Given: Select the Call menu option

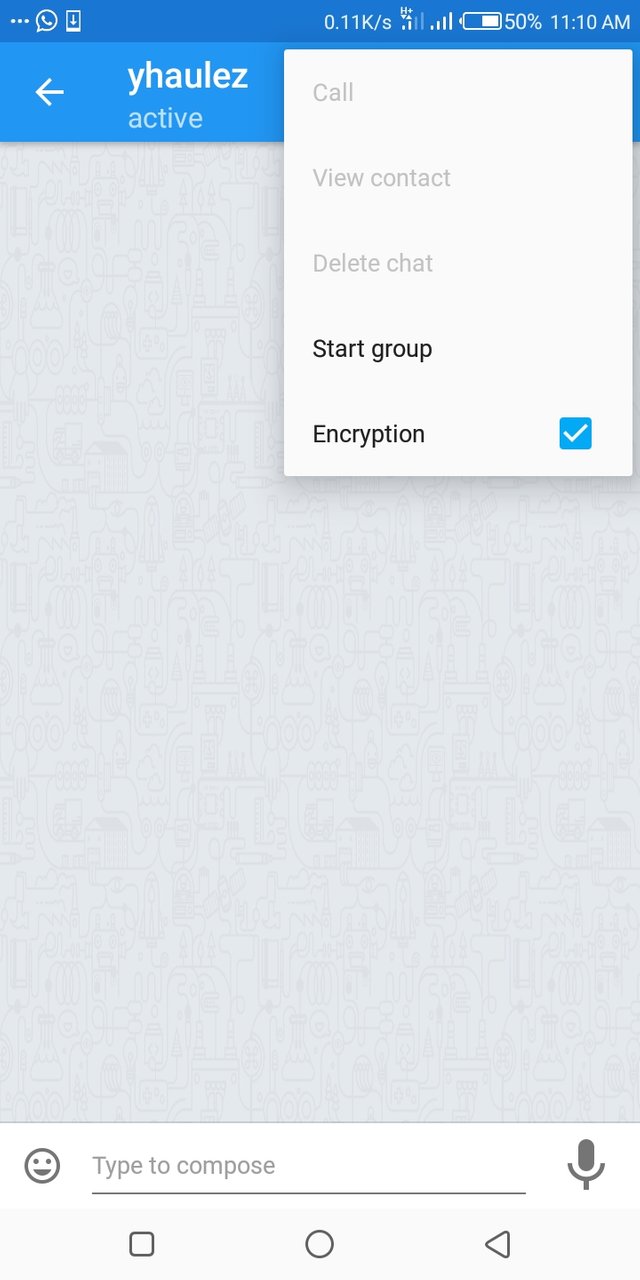Looking at the screenshot, I should tap(333, 92).
